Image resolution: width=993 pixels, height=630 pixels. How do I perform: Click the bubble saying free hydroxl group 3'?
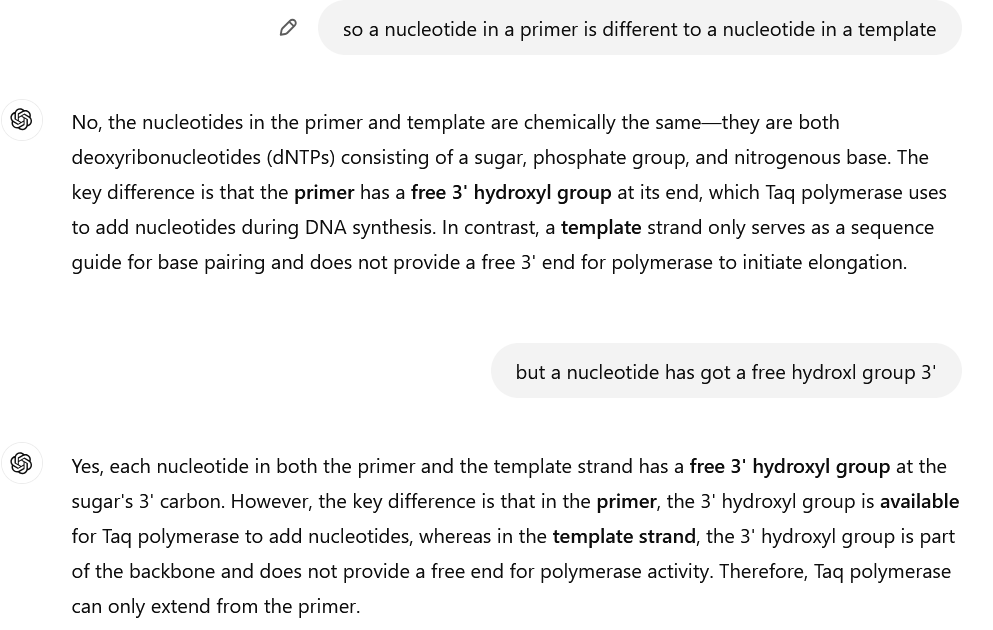point(726,371)
